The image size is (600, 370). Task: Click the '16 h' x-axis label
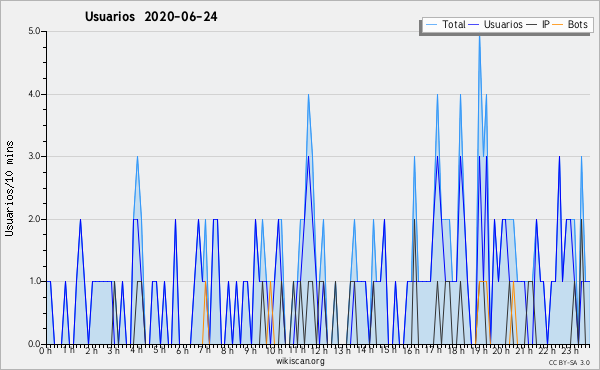point(411,351)
